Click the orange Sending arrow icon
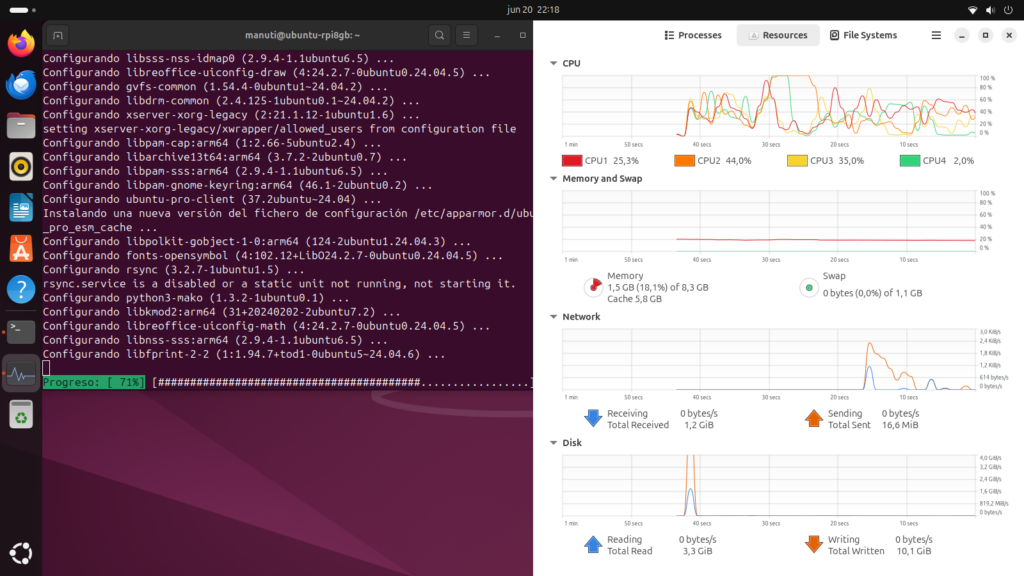1024x576 pixels. point(814,418)
